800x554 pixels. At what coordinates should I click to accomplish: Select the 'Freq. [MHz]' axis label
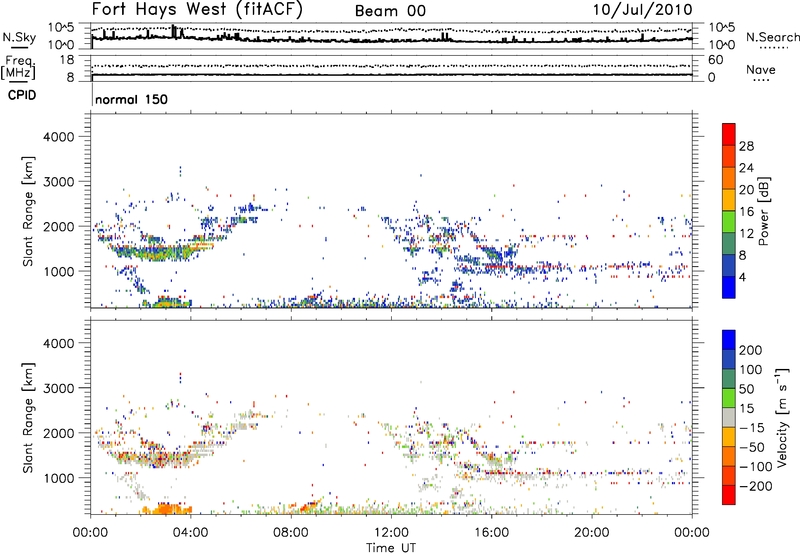18,68
